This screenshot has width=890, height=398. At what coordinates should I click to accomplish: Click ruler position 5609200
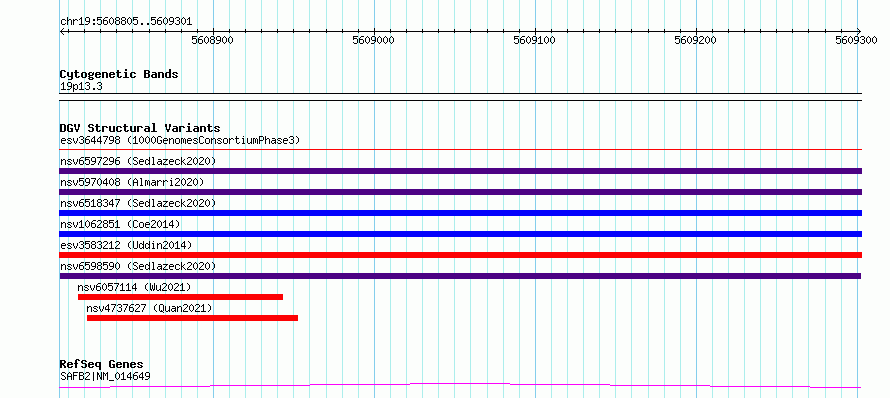695,40
